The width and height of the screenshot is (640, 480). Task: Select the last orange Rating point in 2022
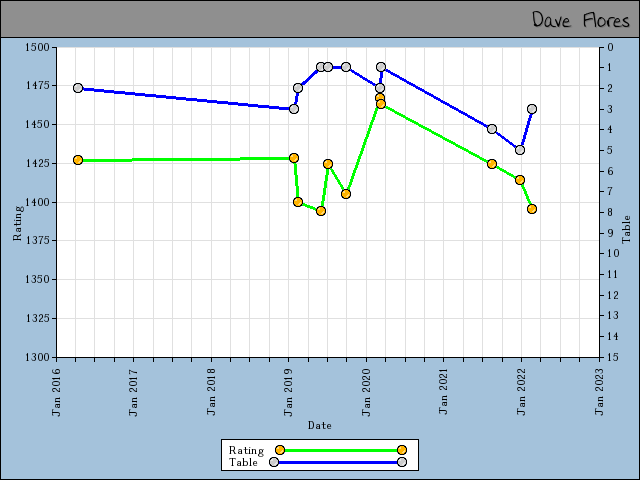click(x=532, y=209)
